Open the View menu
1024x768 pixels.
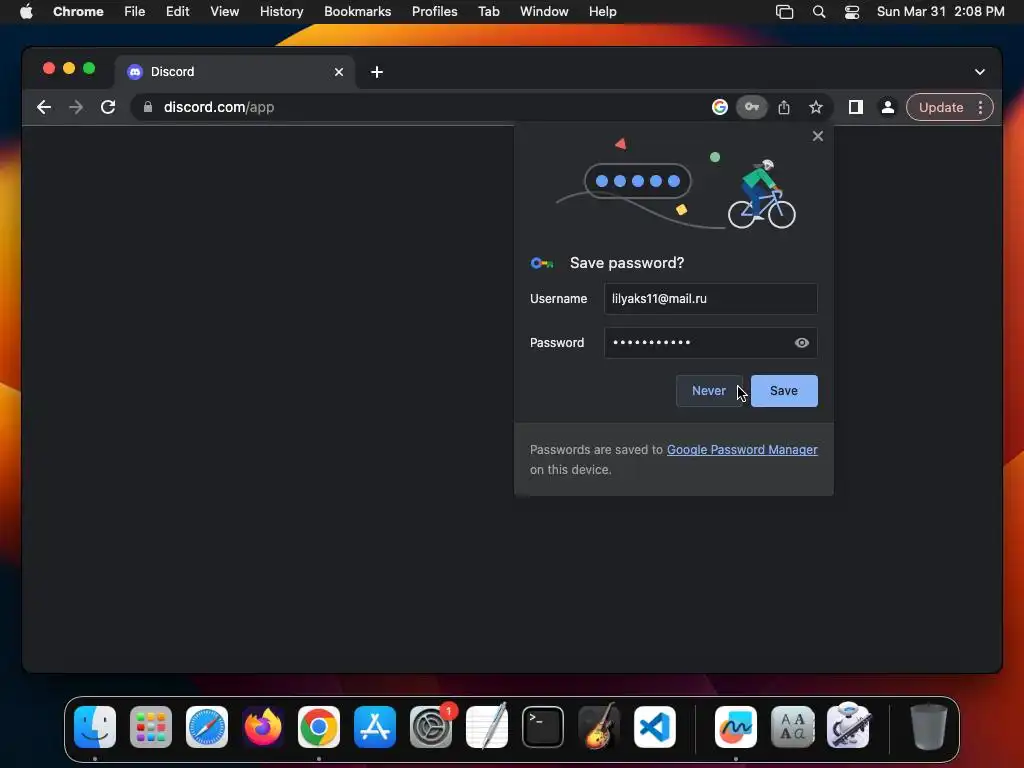(225, 12)
